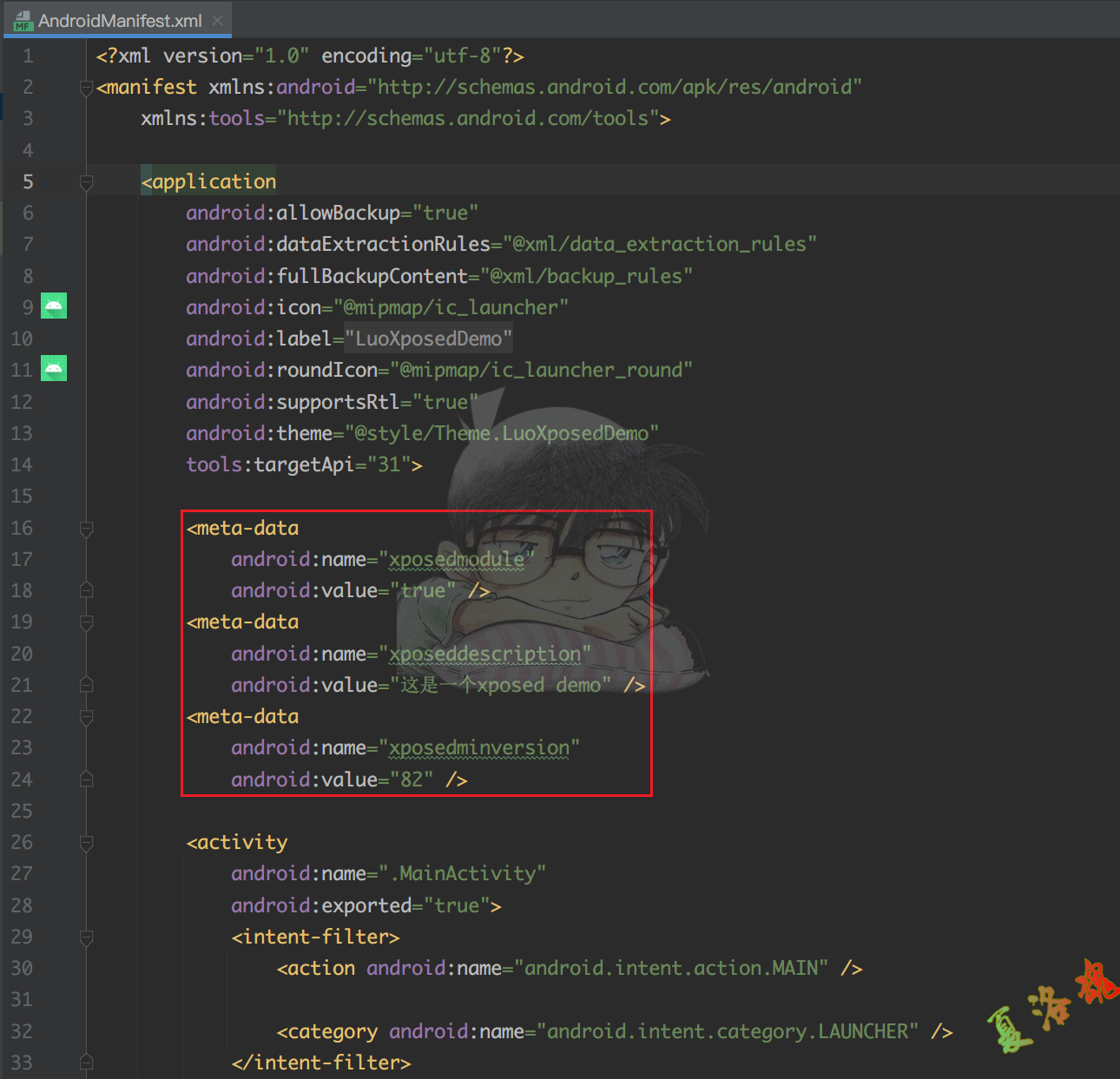Viewport: 1120px width, 1079px height.
Task: Place cursor in the LuoXposedDemo label value
Action: coord(428,339)
